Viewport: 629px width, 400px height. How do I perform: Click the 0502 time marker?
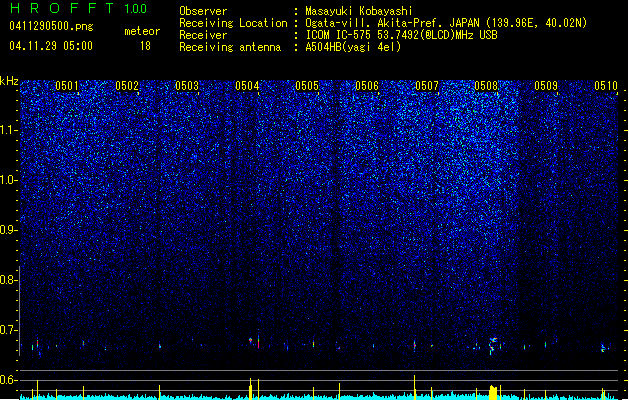click(x=127, y=86)
